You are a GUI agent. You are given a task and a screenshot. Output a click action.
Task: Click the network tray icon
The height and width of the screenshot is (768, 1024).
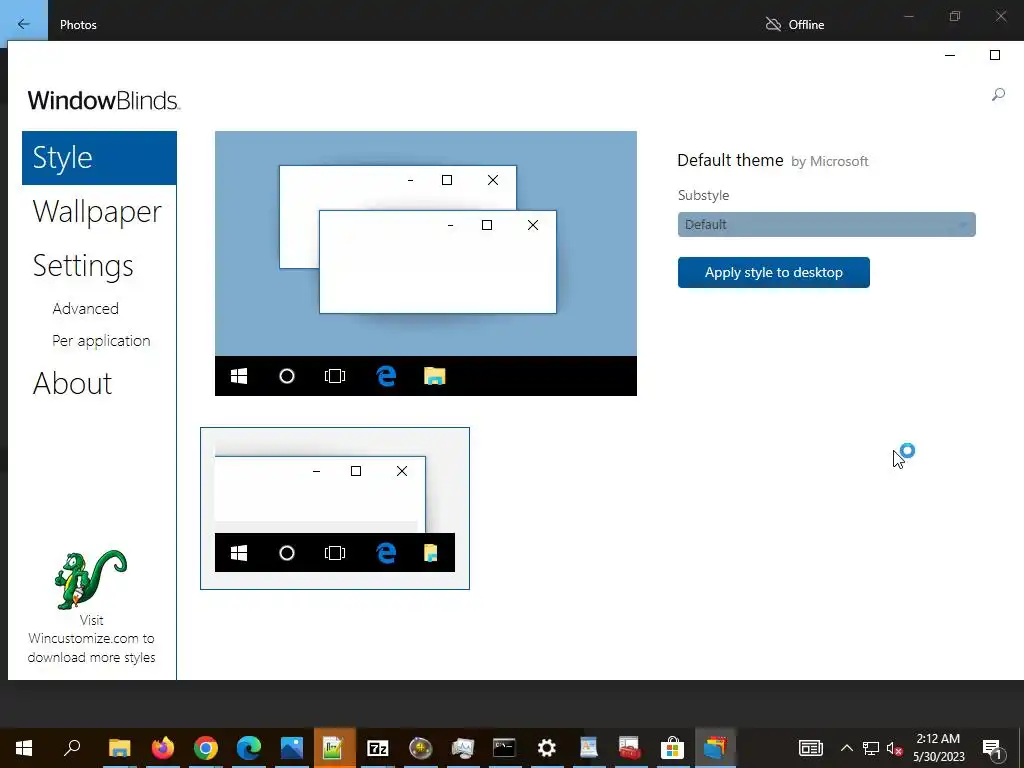(871, 748)
